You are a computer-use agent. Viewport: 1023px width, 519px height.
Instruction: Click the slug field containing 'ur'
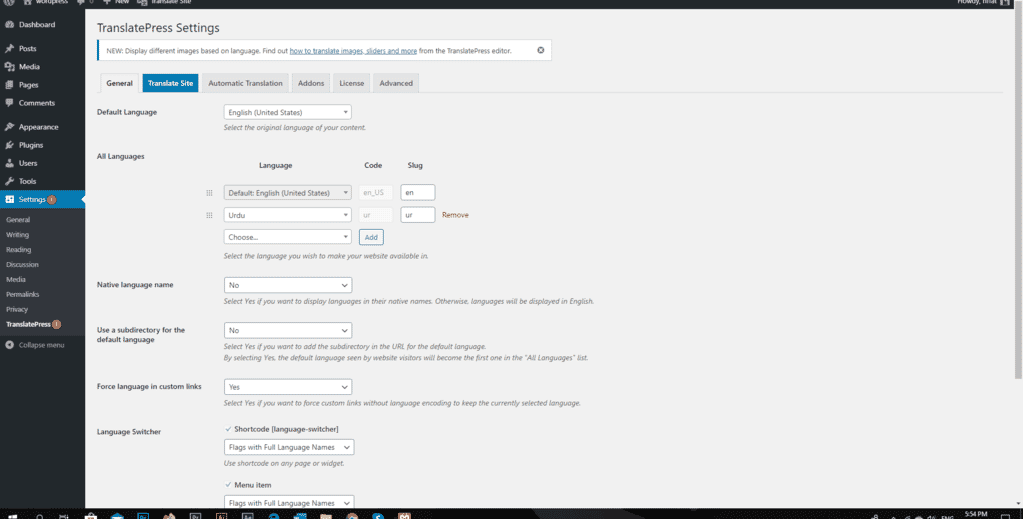click(x=418, y=215)
